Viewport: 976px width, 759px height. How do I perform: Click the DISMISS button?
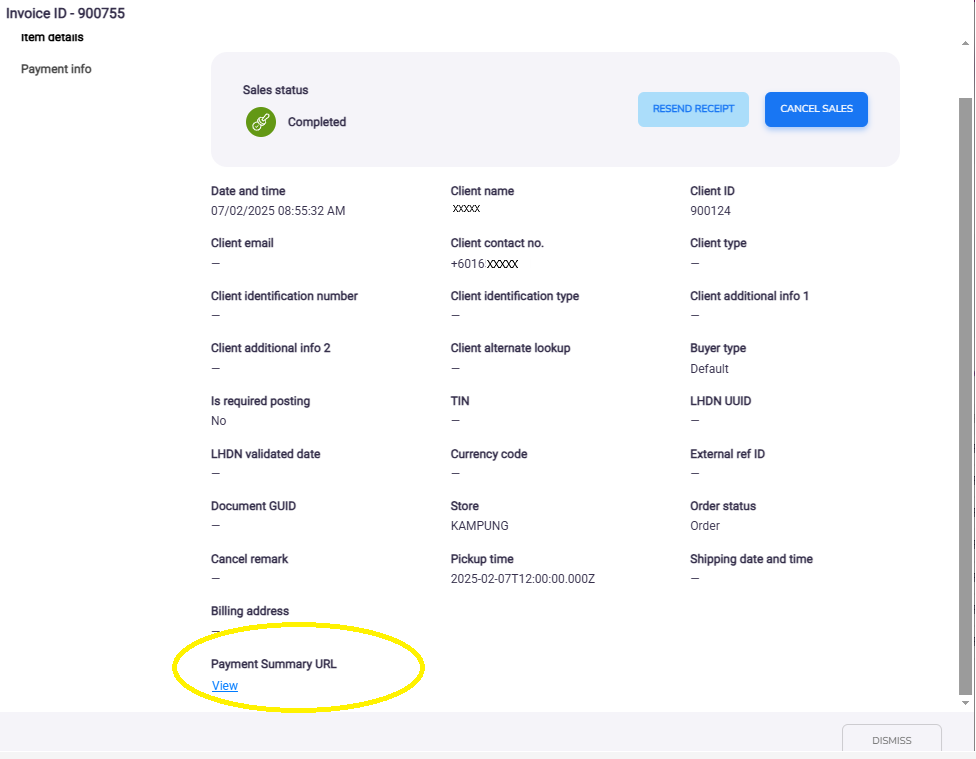(891, 740)
